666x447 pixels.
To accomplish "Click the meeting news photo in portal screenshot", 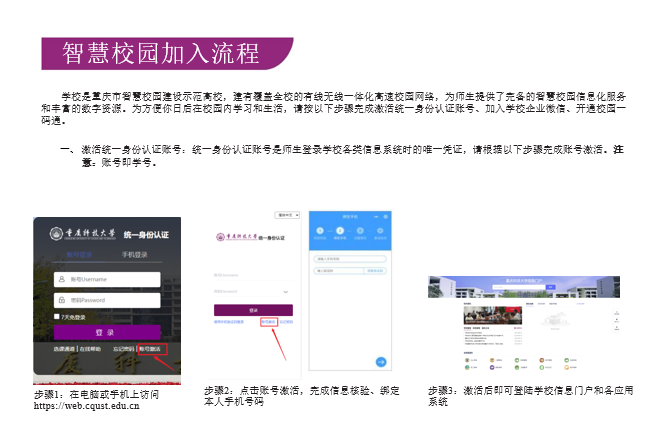I will 493,315.
